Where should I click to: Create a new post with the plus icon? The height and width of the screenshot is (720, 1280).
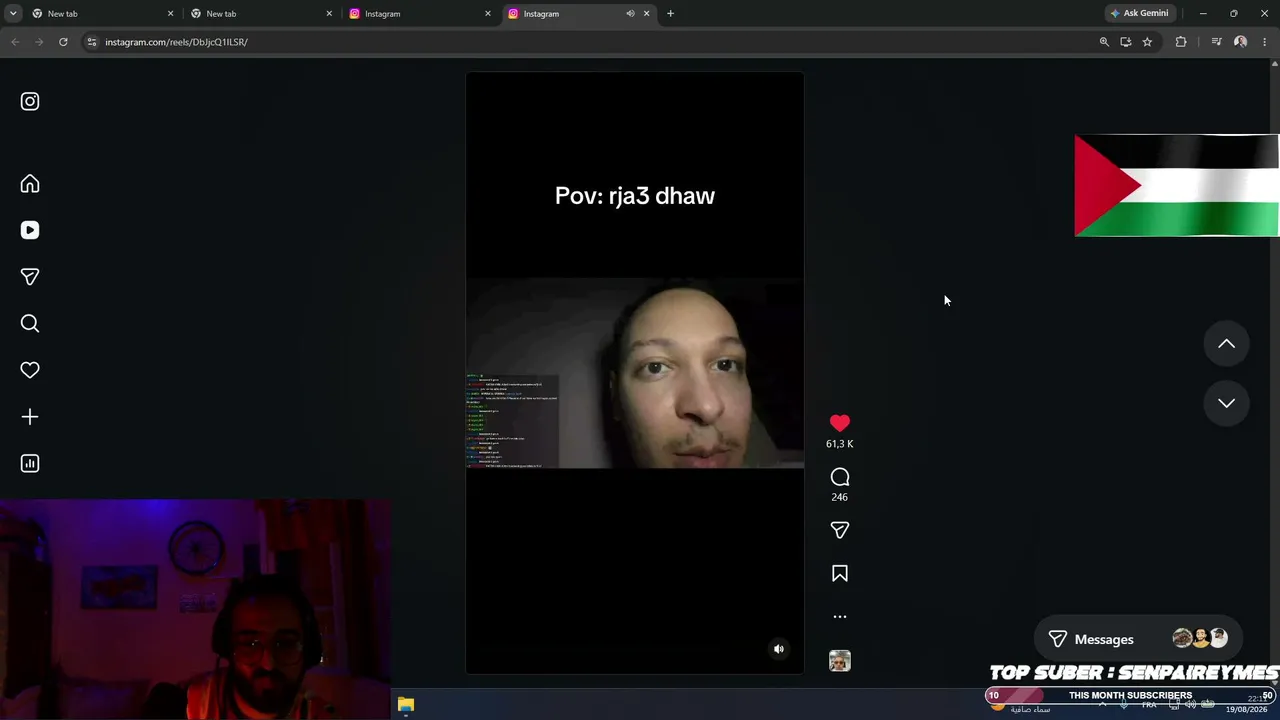point(30,417)
